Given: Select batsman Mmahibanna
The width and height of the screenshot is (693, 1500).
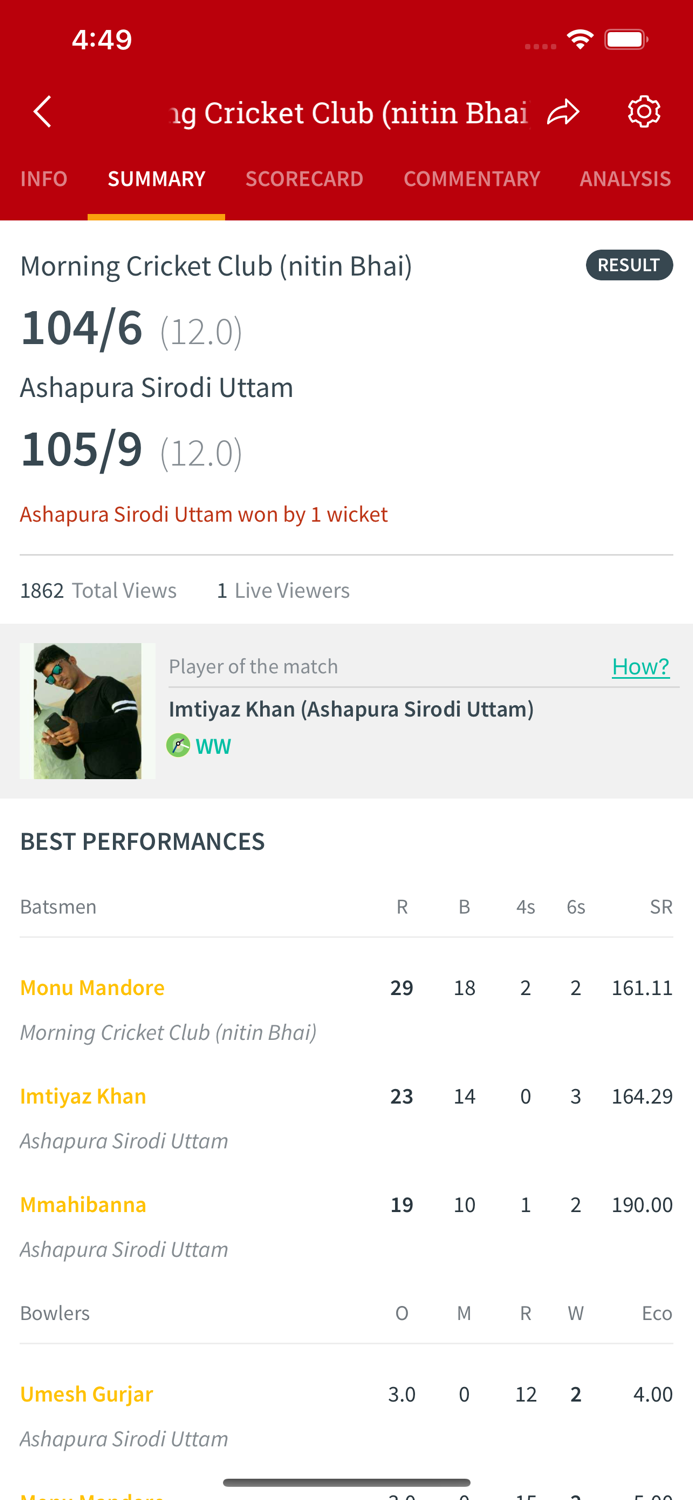Looking at the screenshot, I should [x=83, y=1204].
